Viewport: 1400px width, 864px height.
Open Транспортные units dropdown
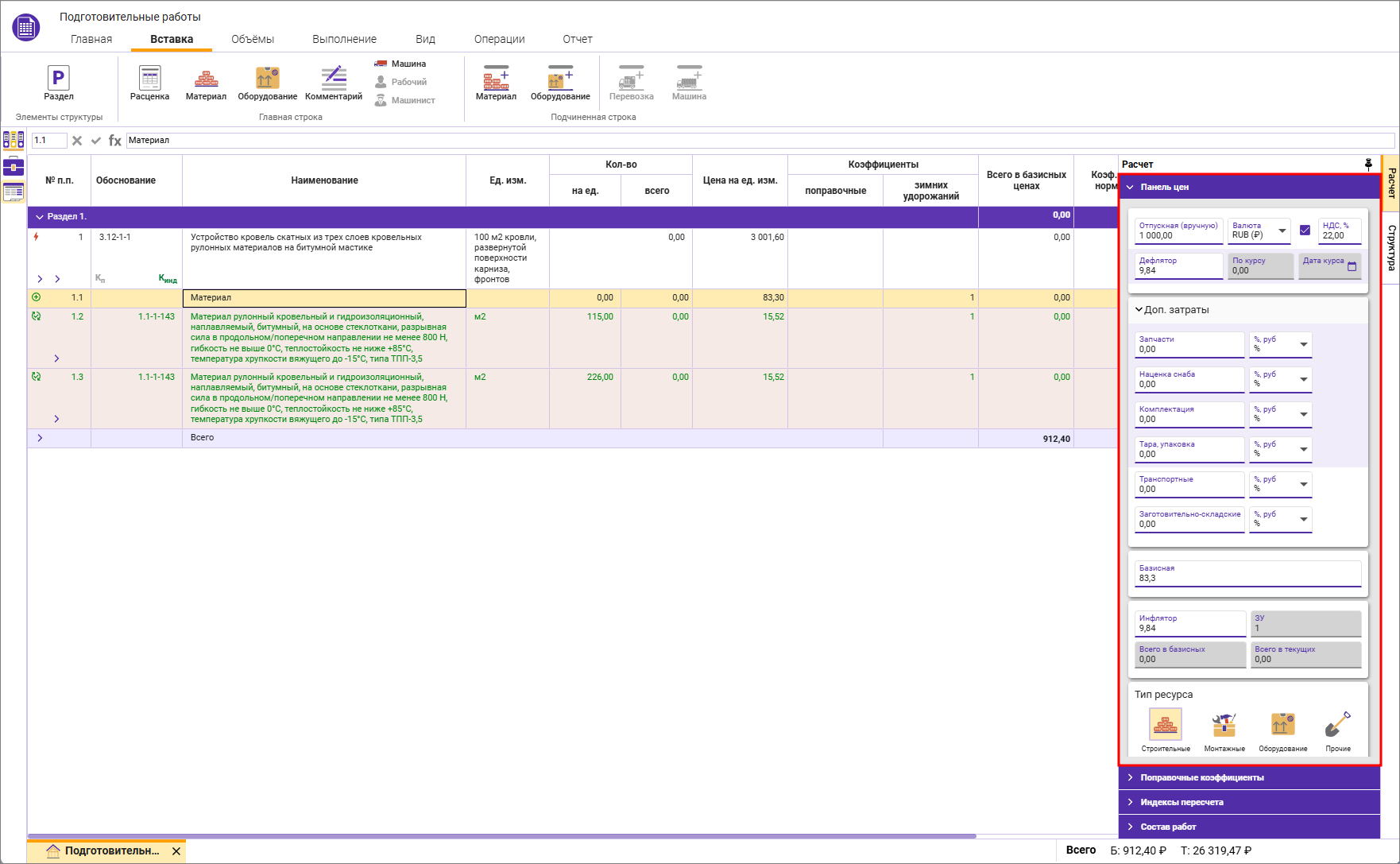1303,484
